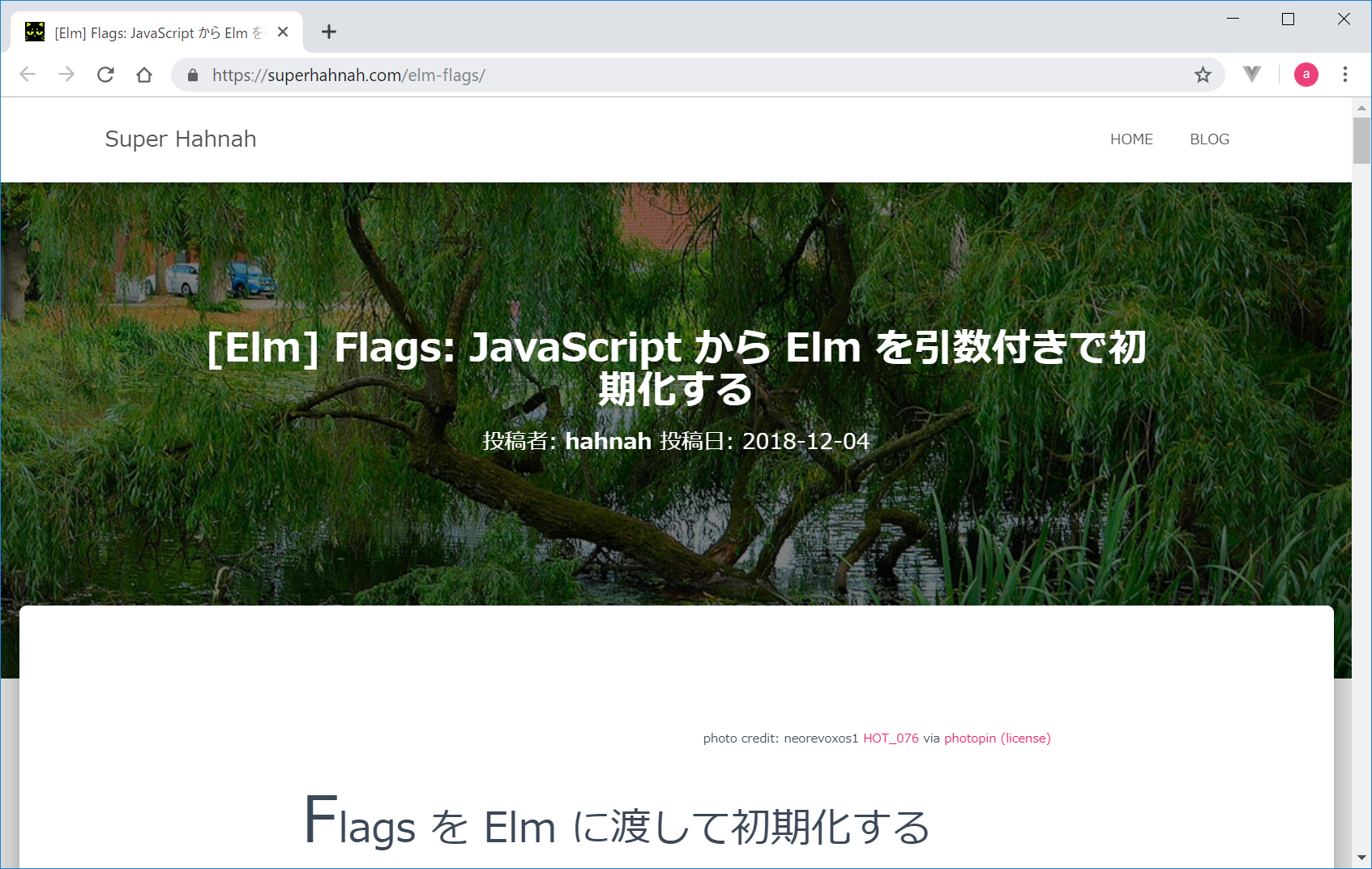
Task: Open the browser home page icon
Action: (x=144, y=75)
